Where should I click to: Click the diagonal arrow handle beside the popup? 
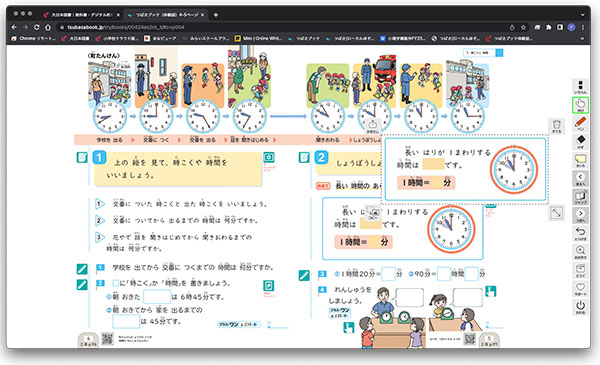point(557,212)
